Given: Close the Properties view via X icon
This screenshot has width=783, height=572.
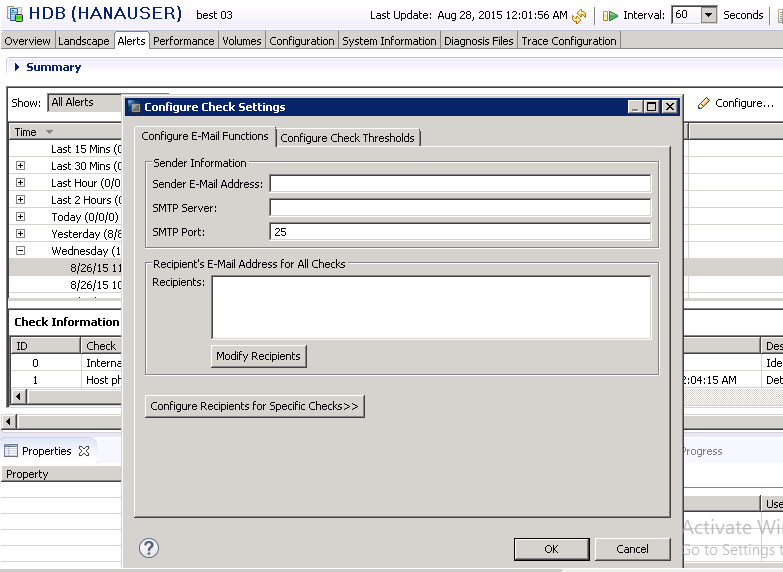Looking at the screenshot, I should [x=84, y=451].
